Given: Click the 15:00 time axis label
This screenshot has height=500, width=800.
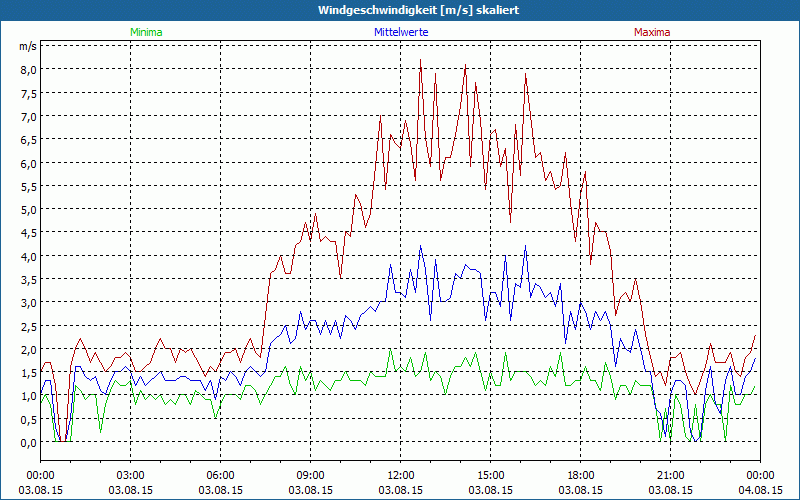Looking at the screenshot, I should pos(490,476).
